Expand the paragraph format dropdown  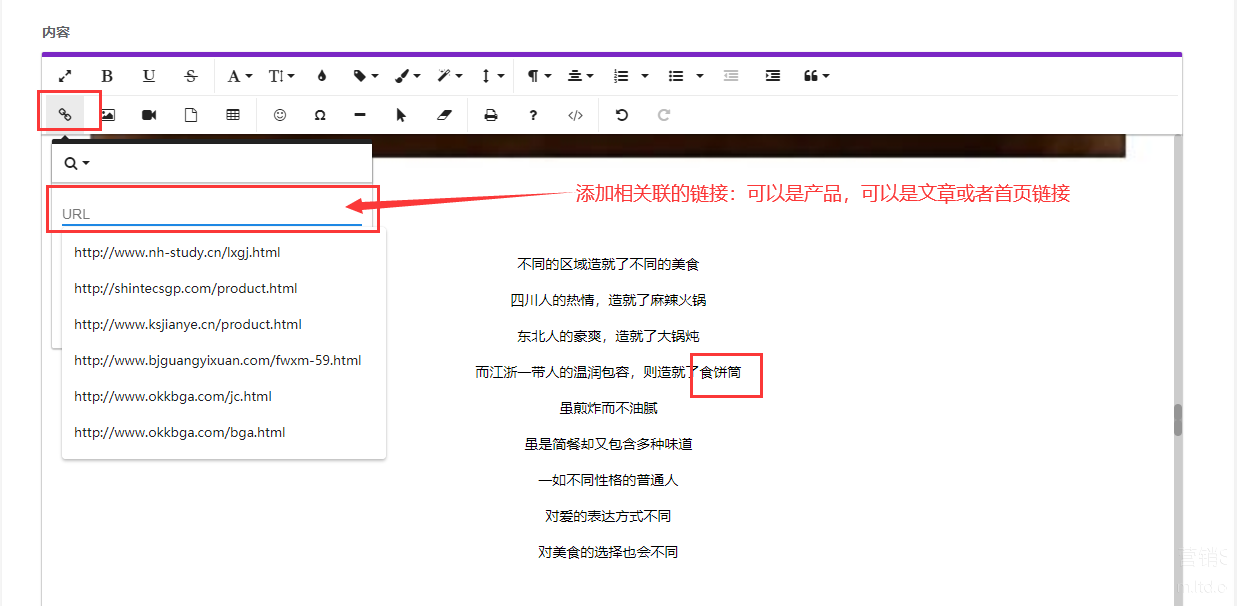[538, 76]
